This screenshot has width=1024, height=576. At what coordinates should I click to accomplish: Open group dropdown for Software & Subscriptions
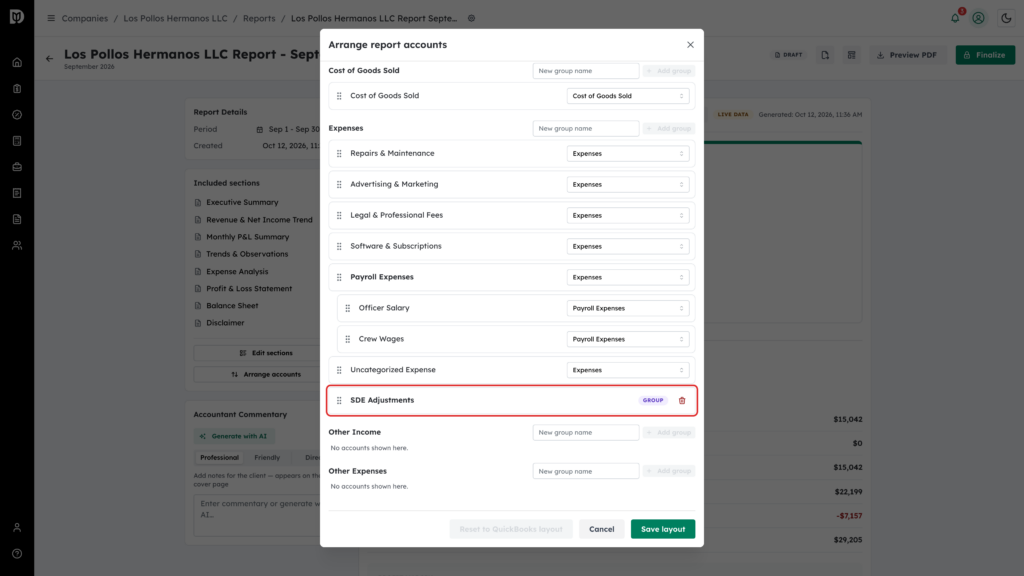628,246
